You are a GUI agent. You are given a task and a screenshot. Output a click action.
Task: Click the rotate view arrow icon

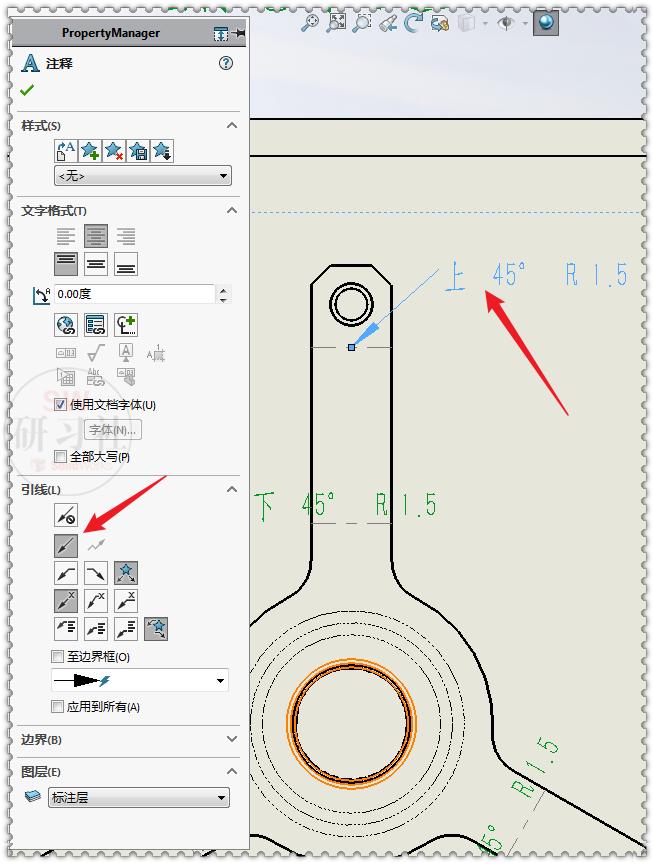click(413, 23)
